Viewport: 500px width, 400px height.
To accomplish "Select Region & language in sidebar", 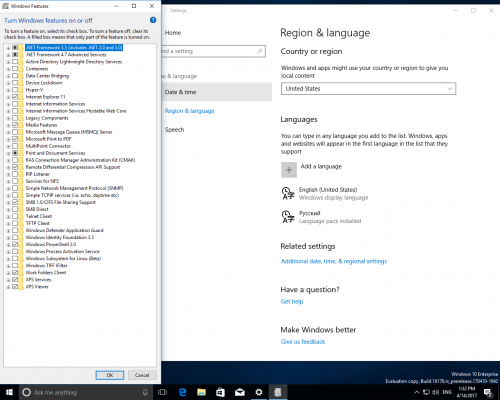I will (x=189, y=111).
